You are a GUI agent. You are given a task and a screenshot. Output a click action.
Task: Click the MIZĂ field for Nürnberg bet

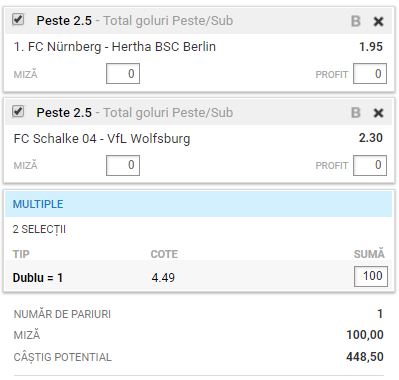click(123, 74)
